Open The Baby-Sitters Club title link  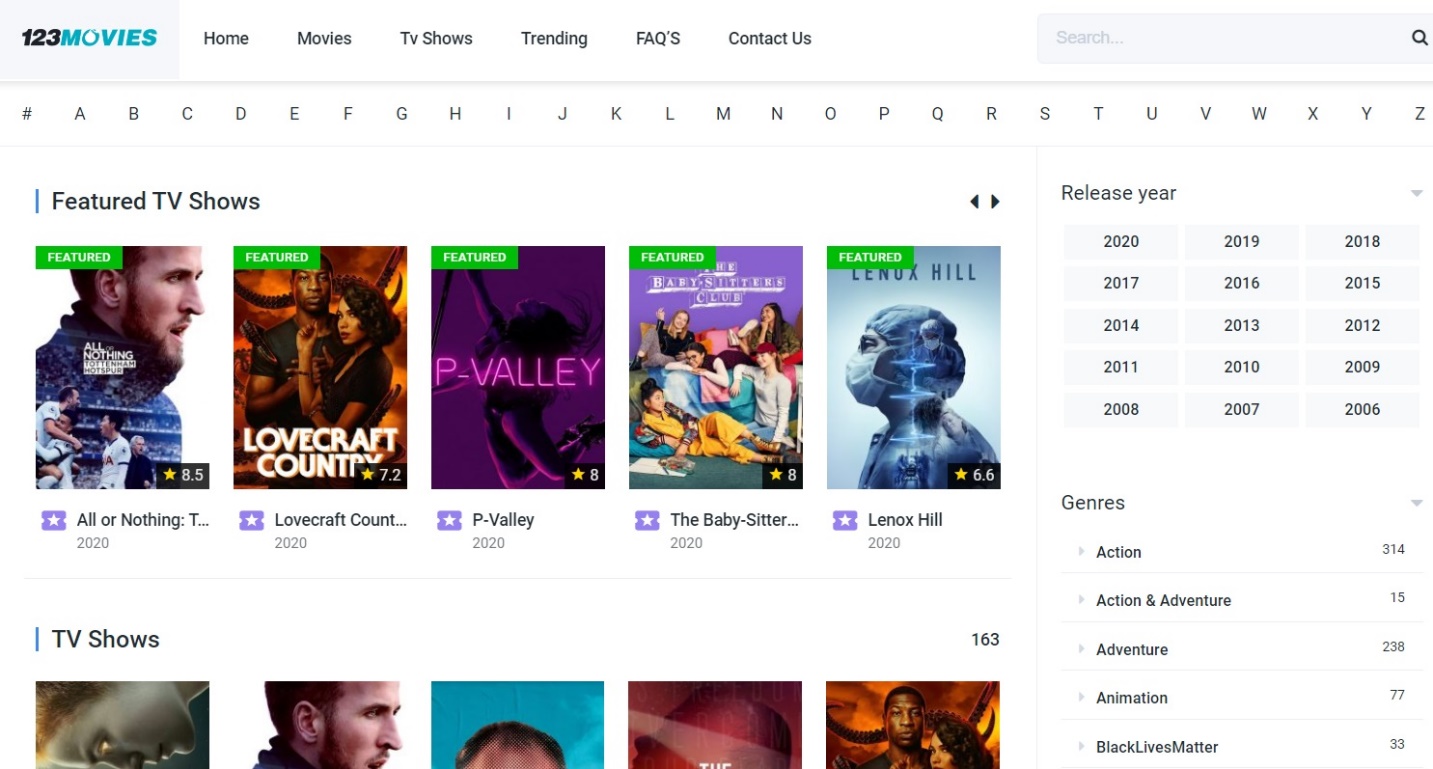[x=735, y=520]
